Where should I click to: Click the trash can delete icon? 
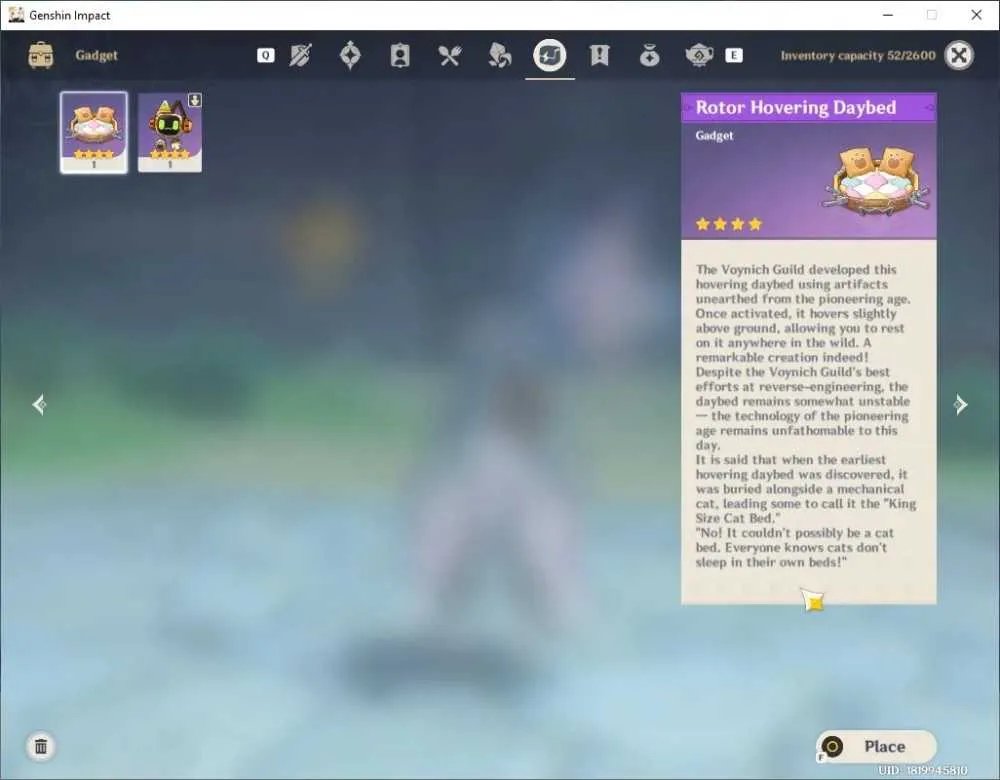(41, 746)
